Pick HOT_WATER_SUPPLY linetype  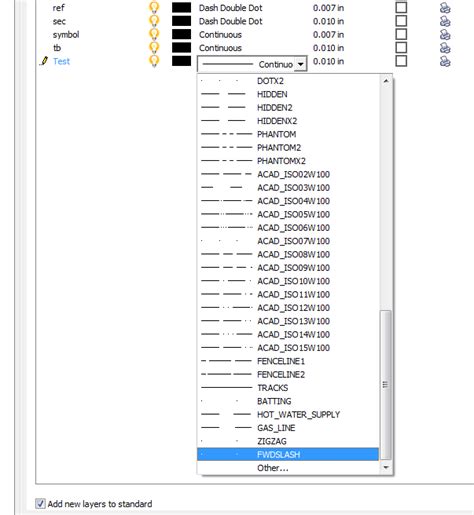(288, 414)
